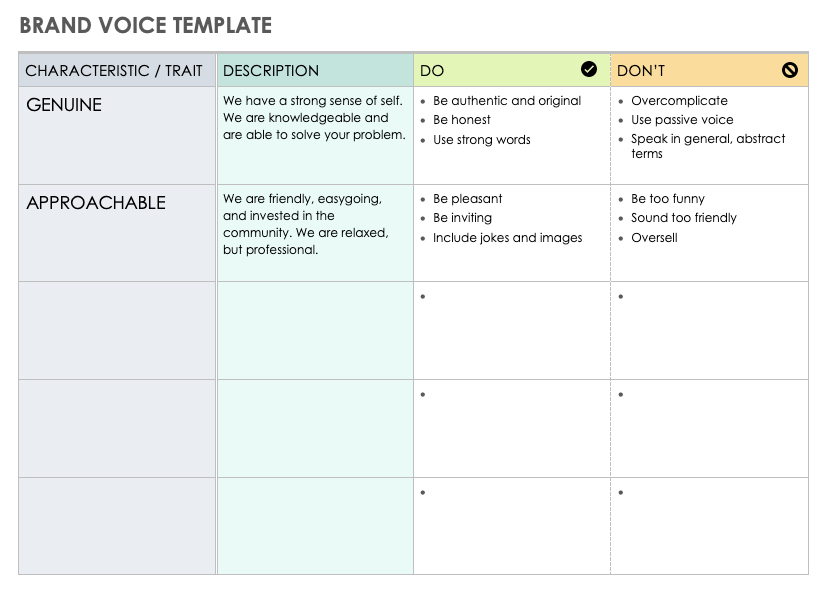The width and height of the screenshot is (828, 601).
Task: Select the DESCRIPTION column header
Action: click(271, 71)
